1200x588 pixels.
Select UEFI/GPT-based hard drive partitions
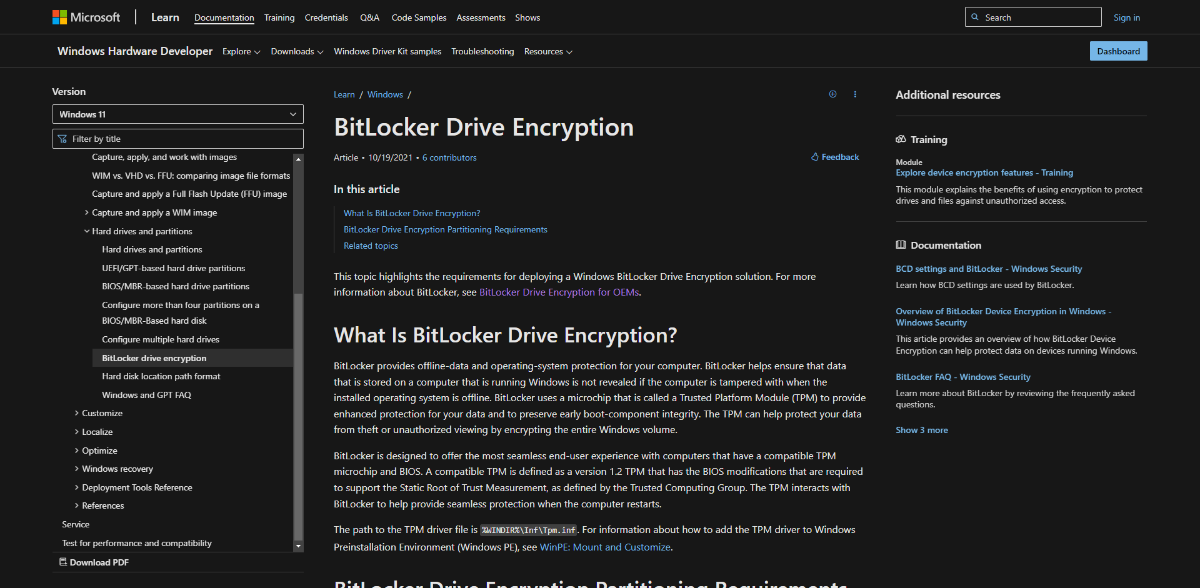pyautogui.click(x=173, y=268)
